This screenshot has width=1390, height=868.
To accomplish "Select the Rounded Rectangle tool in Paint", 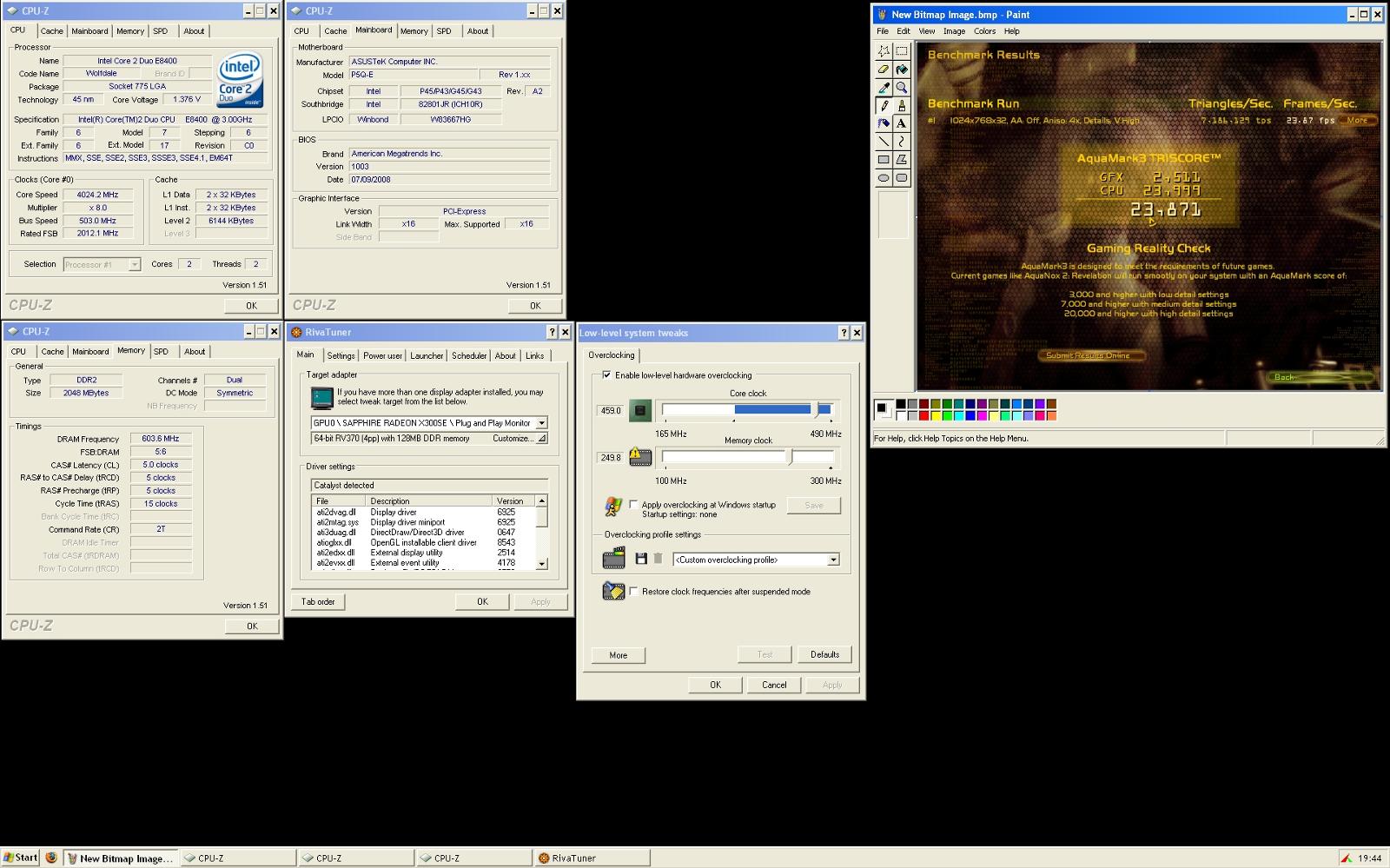I will coord(902,178).
